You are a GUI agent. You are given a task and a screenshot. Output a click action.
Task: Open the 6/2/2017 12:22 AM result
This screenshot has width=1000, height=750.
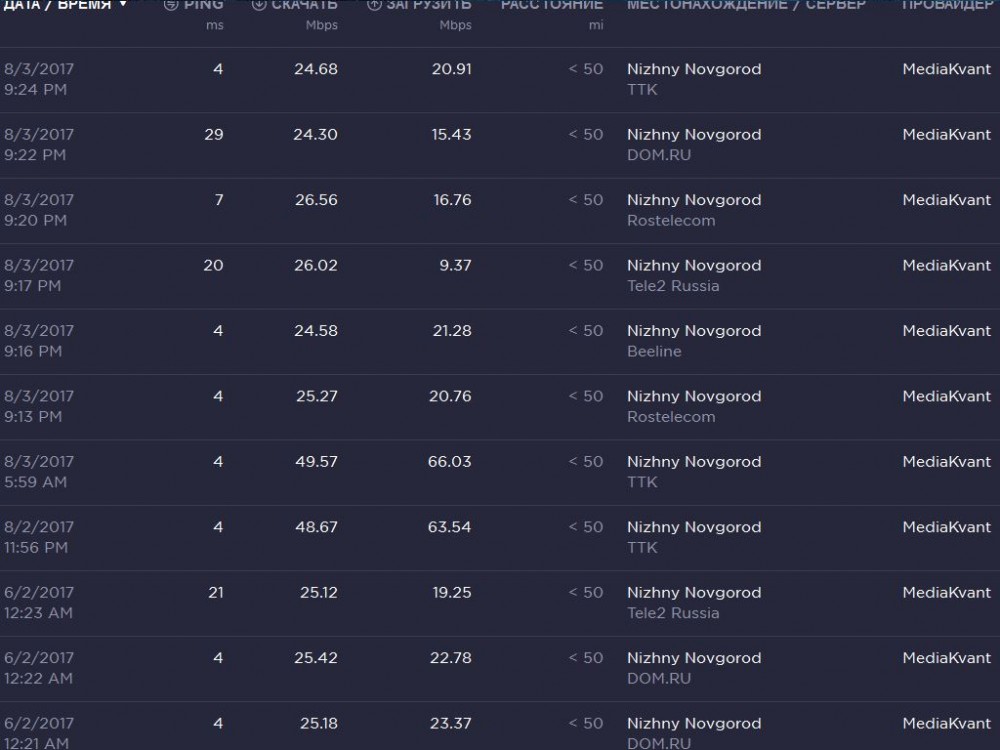[x=39, y=668]
